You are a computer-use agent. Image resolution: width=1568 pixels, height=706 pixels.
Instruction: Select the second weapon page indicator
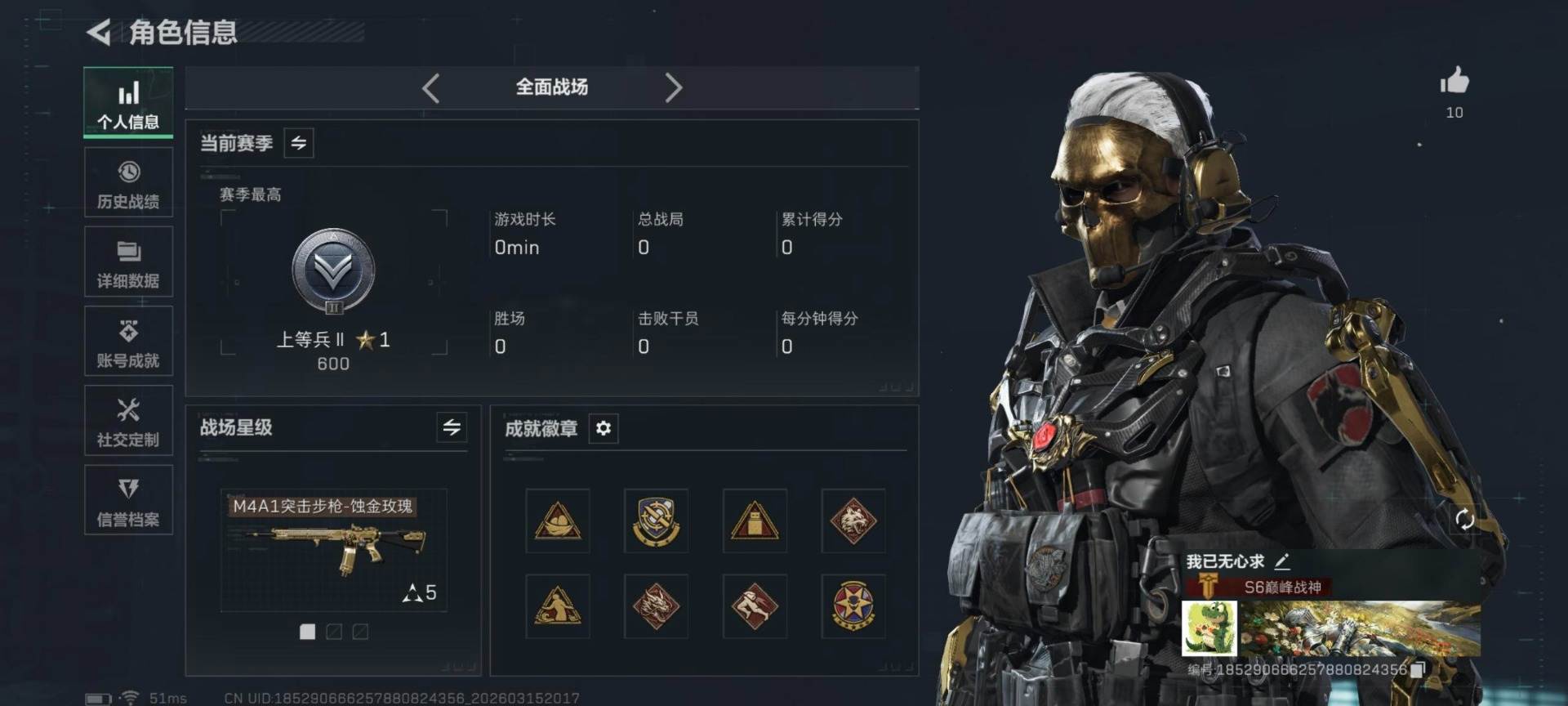point(334,632)
